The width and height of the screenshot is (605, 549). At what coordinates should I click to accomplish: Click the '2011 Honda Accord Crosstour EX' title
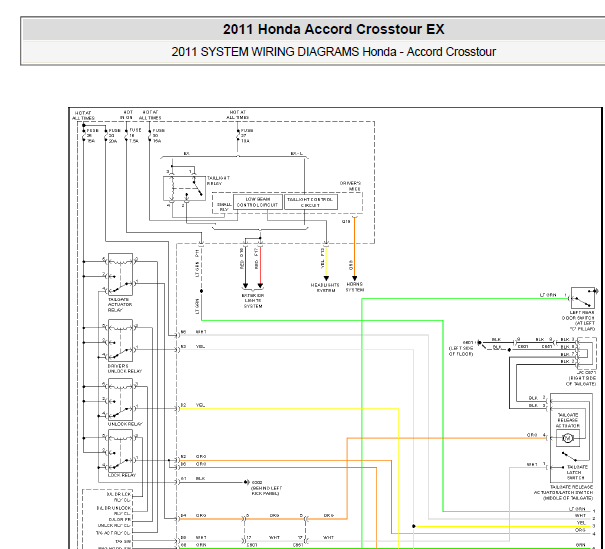click(333, 29)
